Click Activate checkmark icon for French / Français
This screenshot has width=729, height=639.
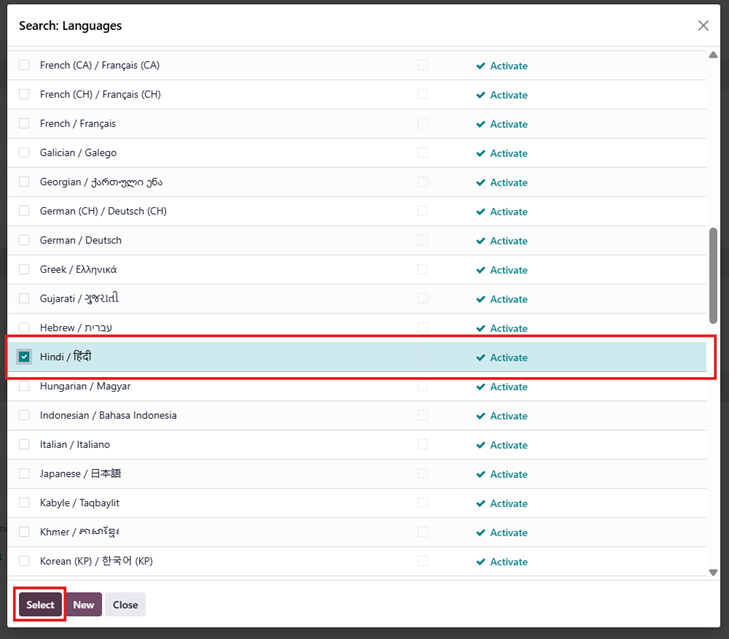(x=481, y=124)
